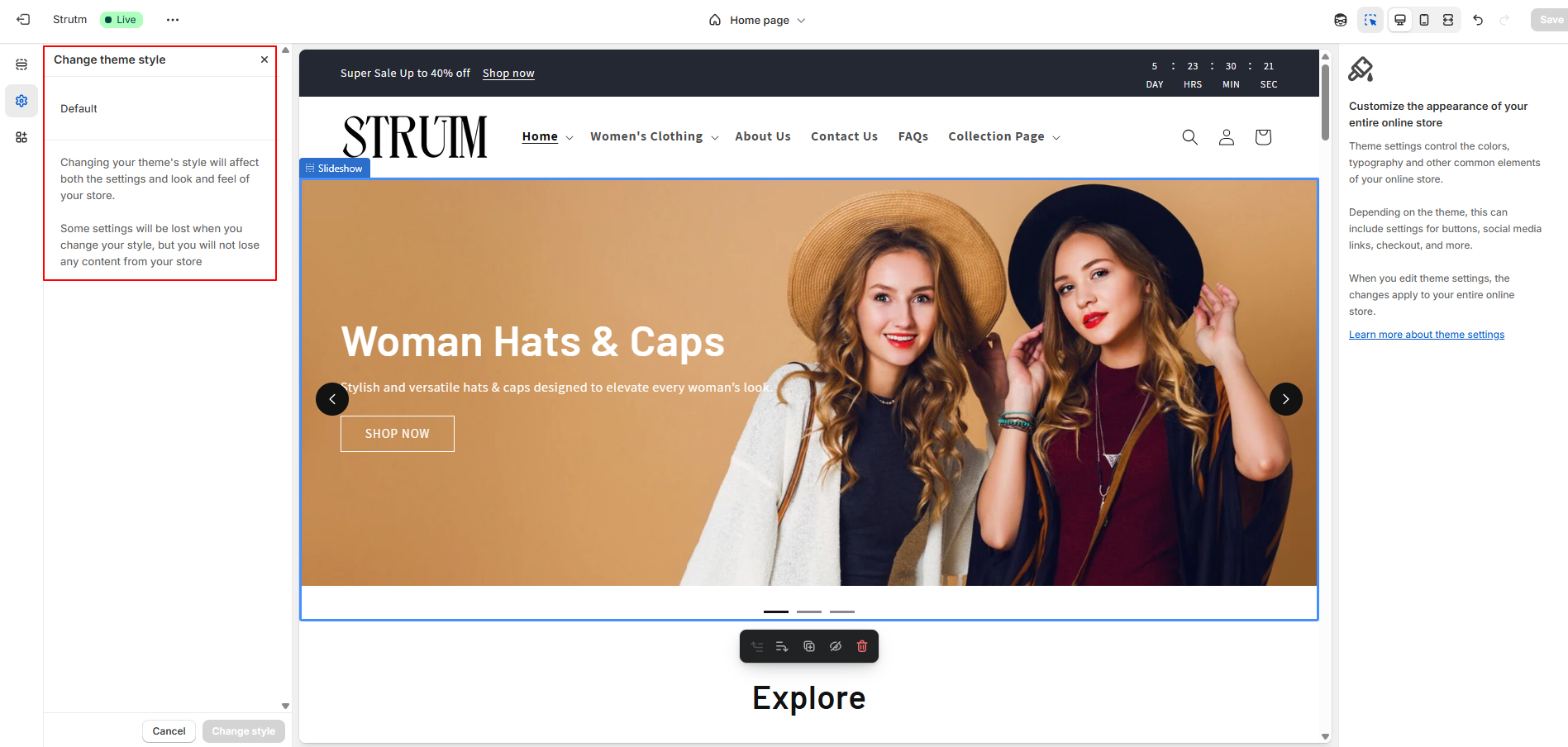Go to next slide arrow
The width and height of the screenshot is (1568, 747).
pos(1286,399)
